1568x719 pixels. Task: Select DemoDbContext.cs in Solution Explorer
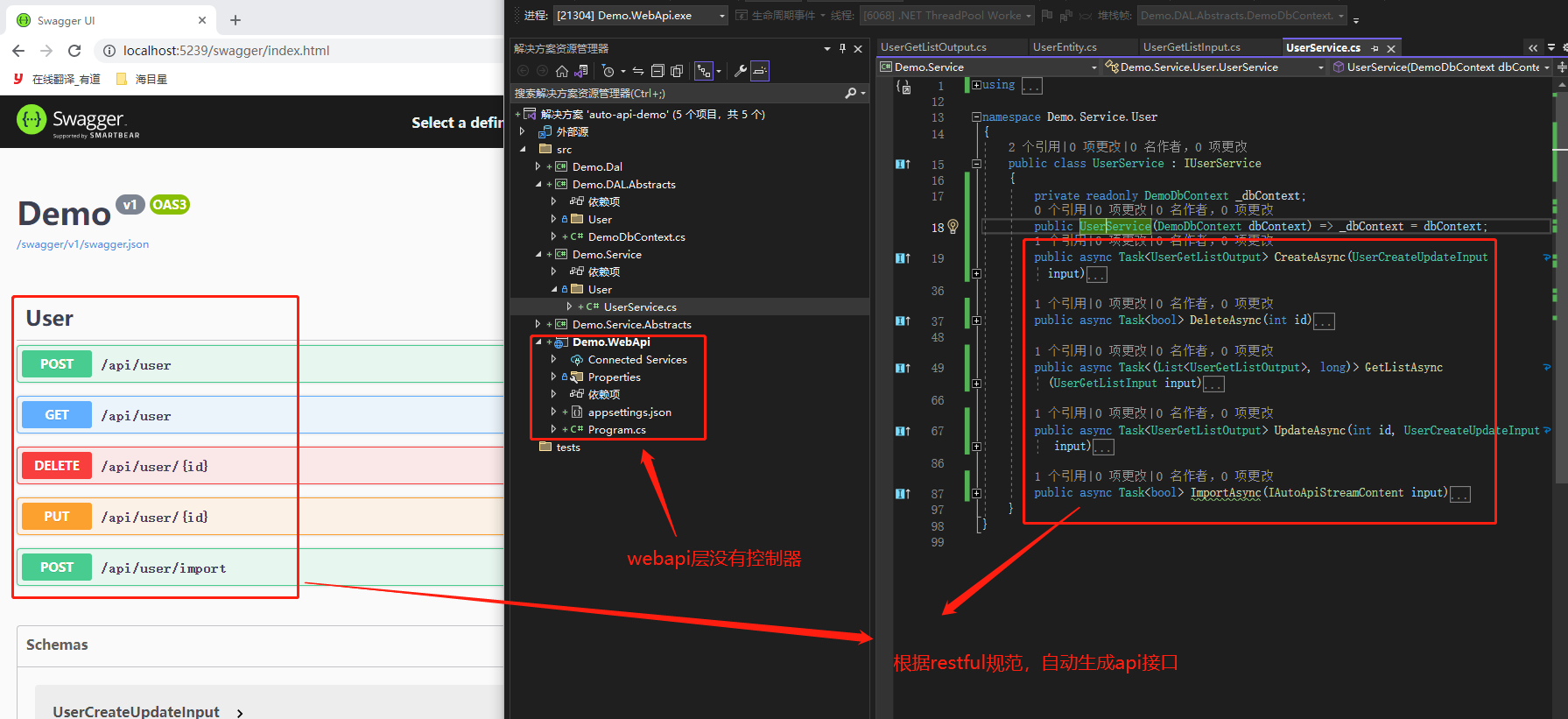(636, 236)
